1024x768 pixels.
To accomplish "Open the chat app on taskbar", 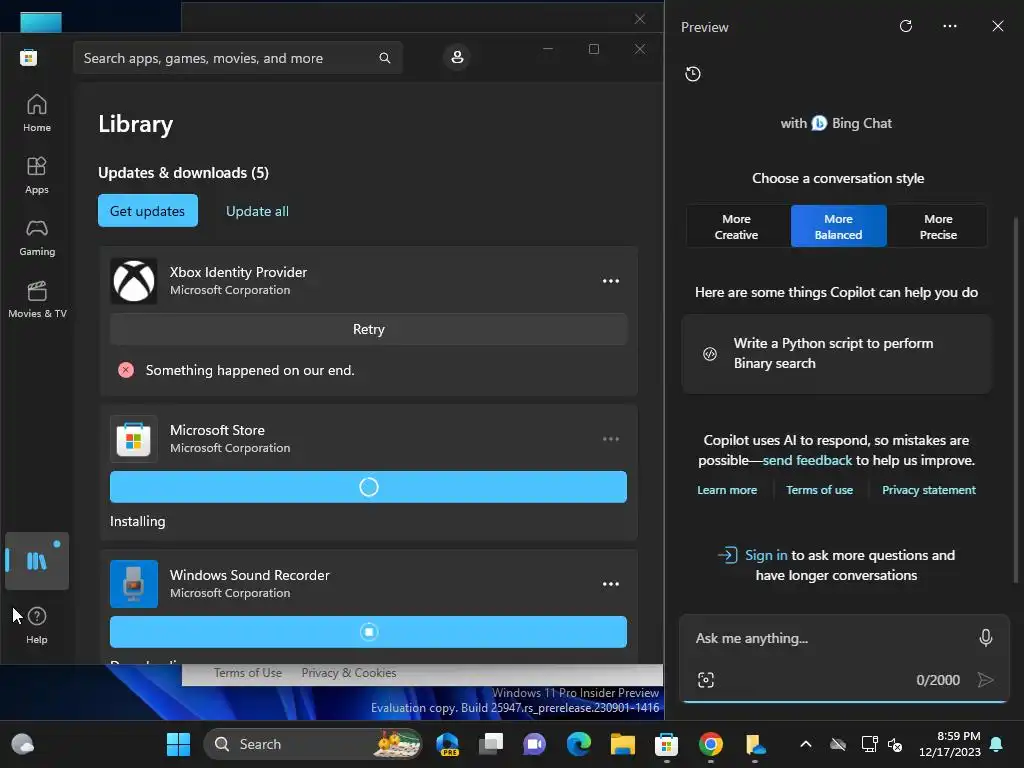I will point(534,744).
